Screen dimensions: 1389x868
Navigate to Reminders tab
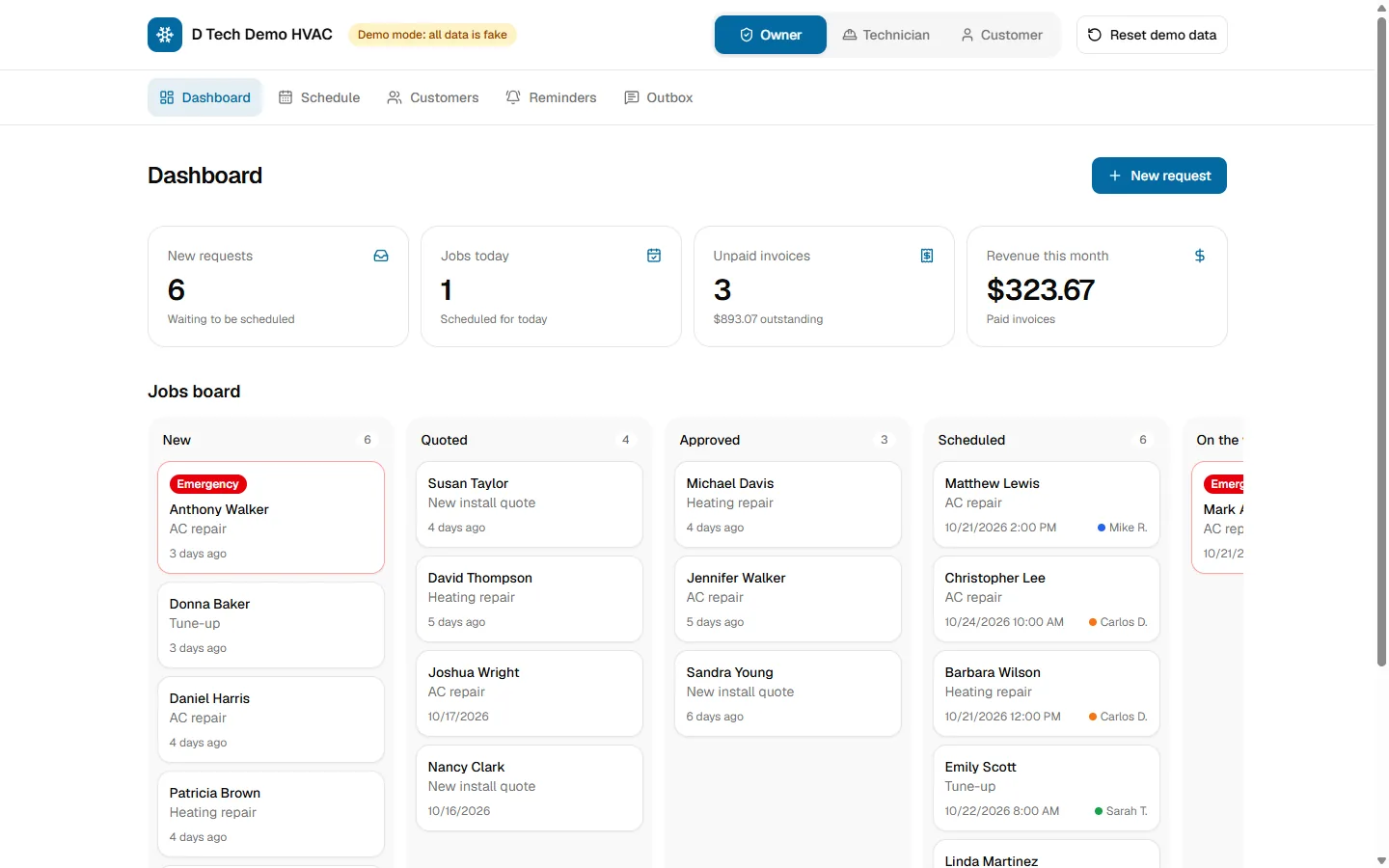[552, 97]
